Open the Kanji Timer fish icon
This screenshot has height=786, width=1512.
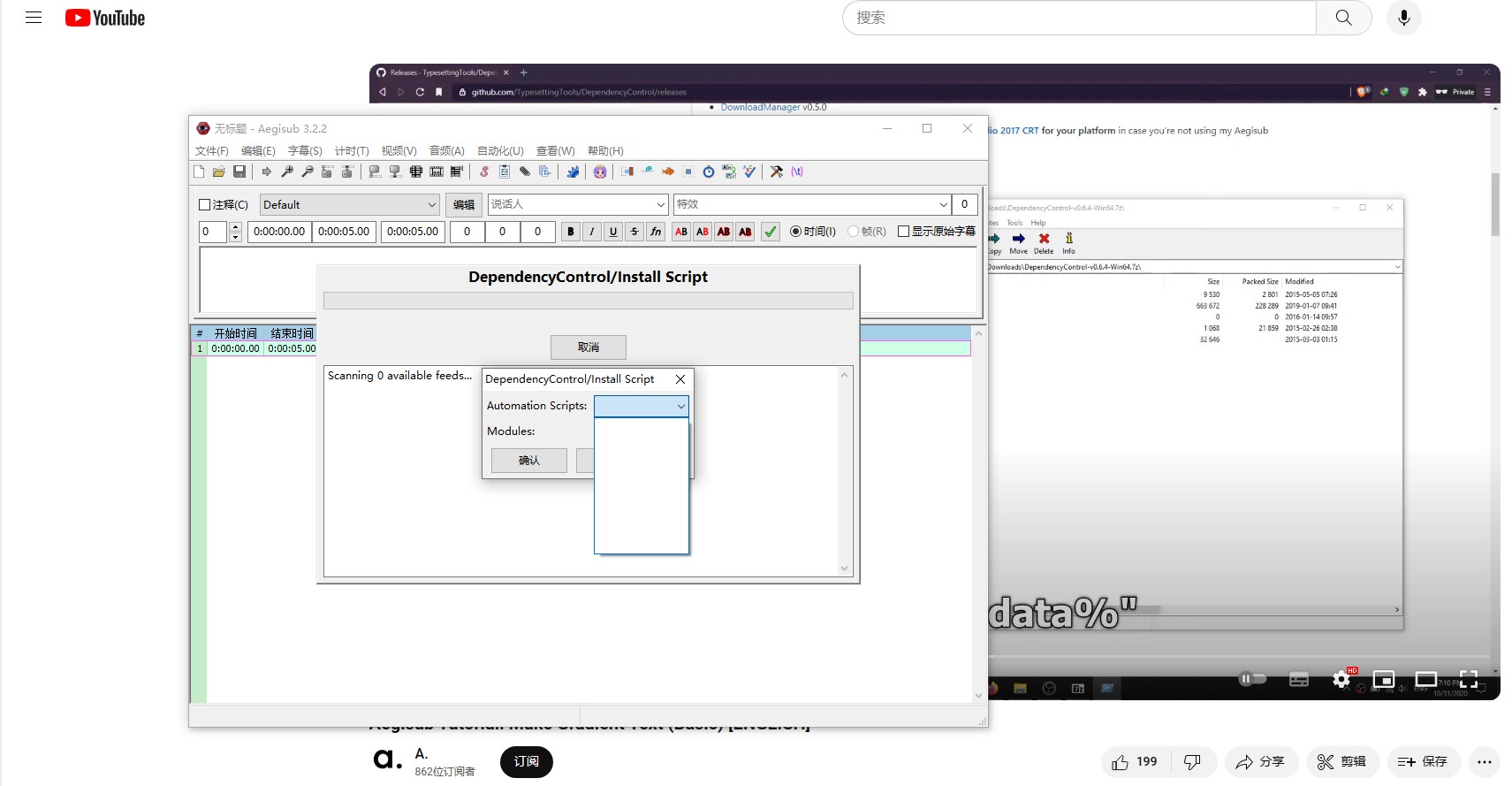coord(668,172)
